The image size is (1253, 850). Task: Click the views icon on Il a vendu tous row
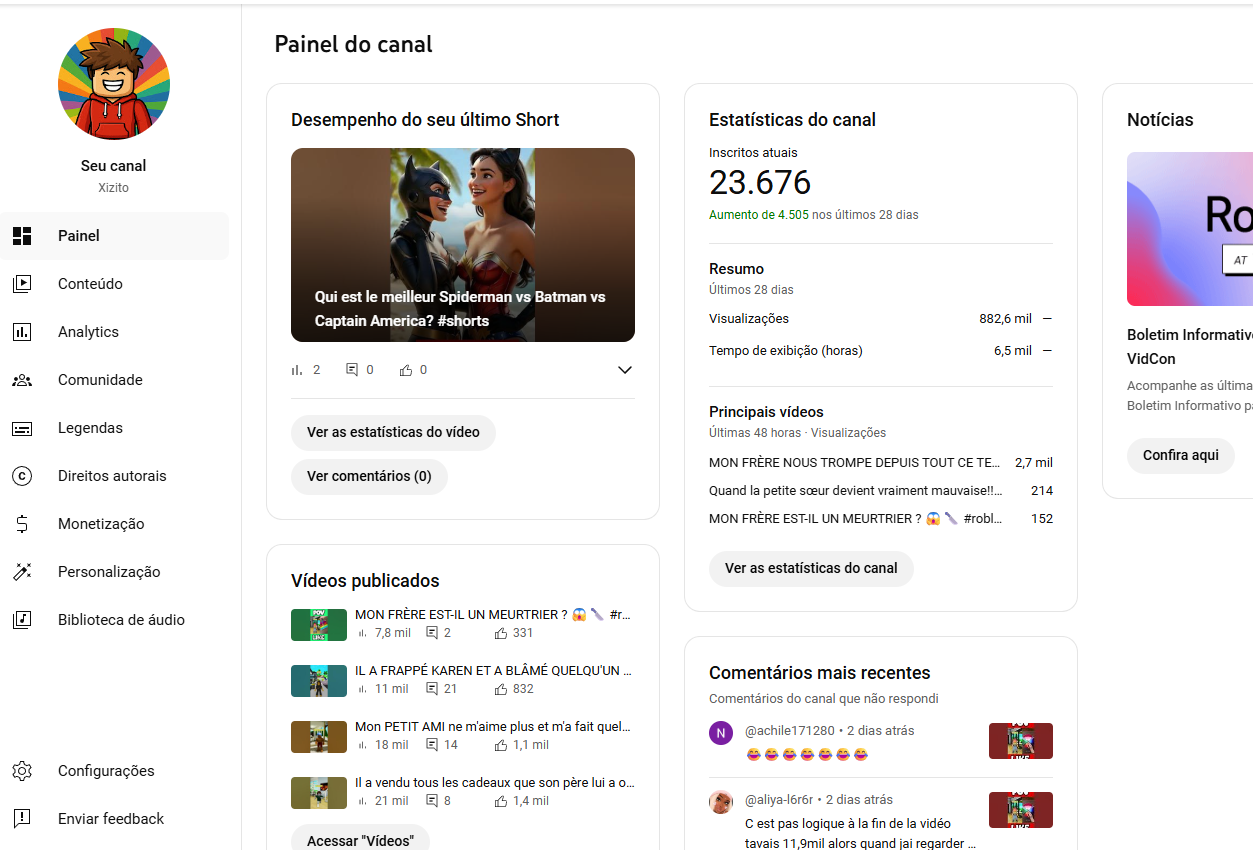pos(362,801)
